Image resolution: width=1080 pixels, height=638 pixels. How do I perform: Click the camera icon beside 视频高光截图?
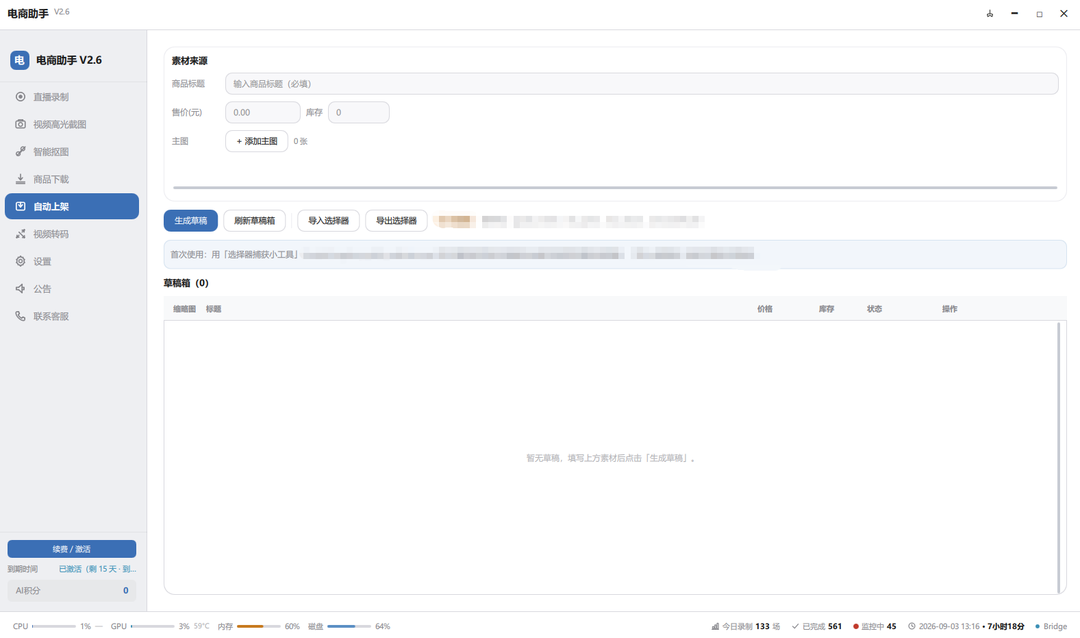coord(21,125)
